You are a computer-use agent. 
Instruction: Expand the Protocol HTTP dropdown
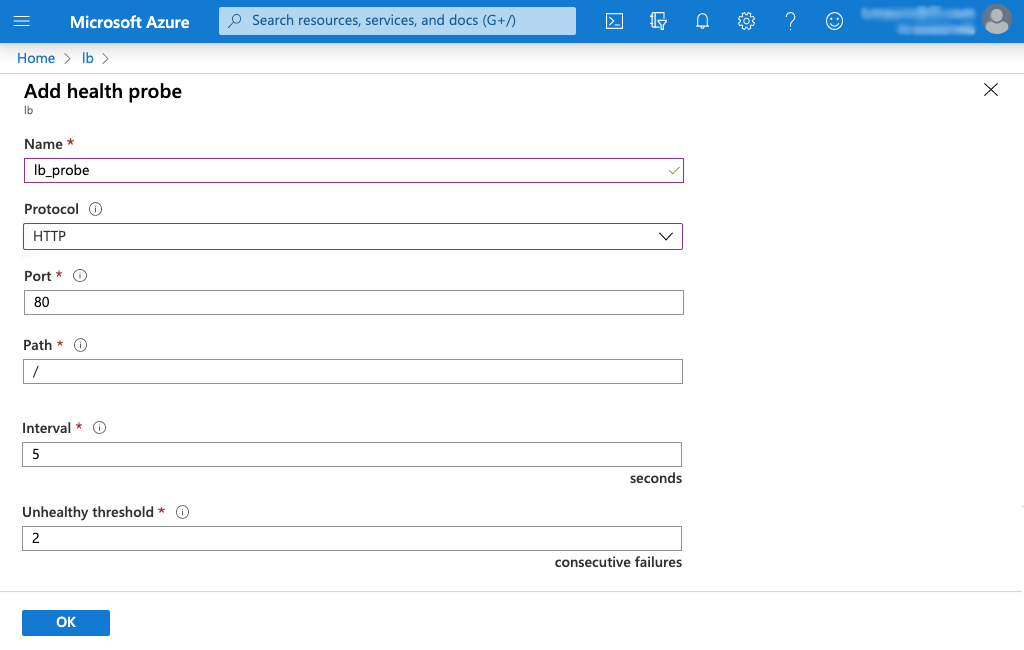point(352,236)
